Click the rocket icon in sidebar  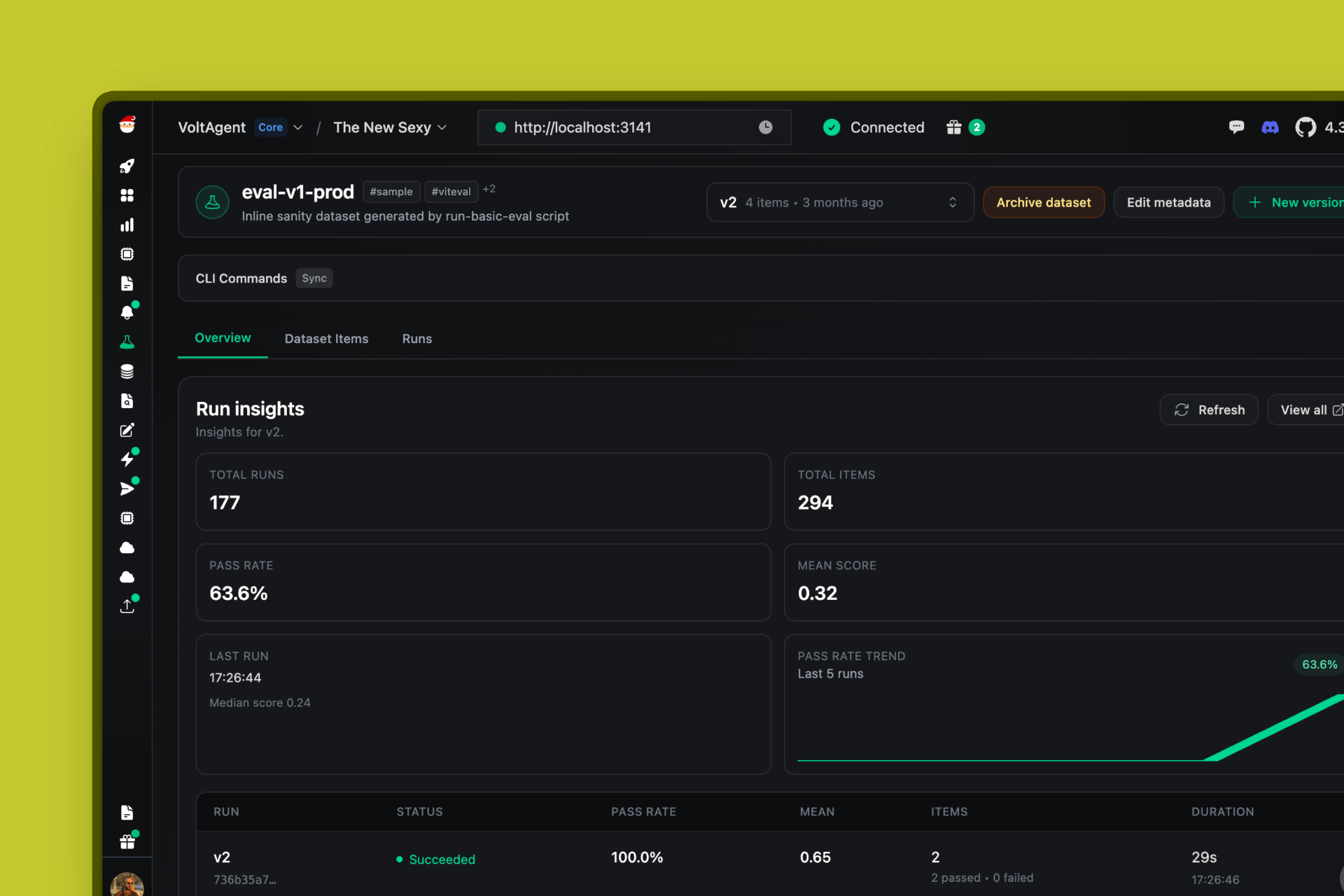coord(127,166)
